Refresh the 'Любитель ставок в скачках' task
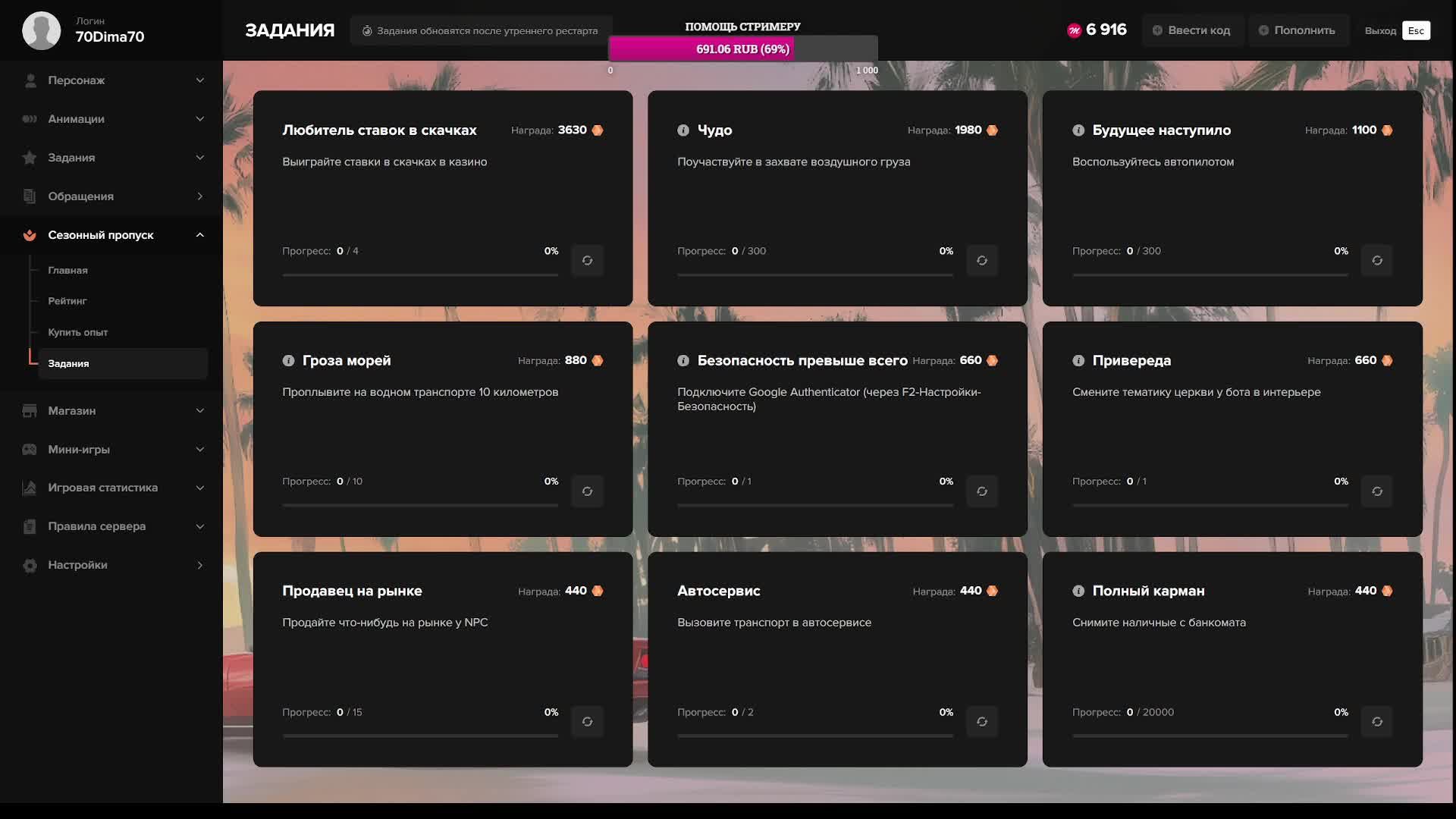This screenshot has height=819, width=1456. point(587,261)
